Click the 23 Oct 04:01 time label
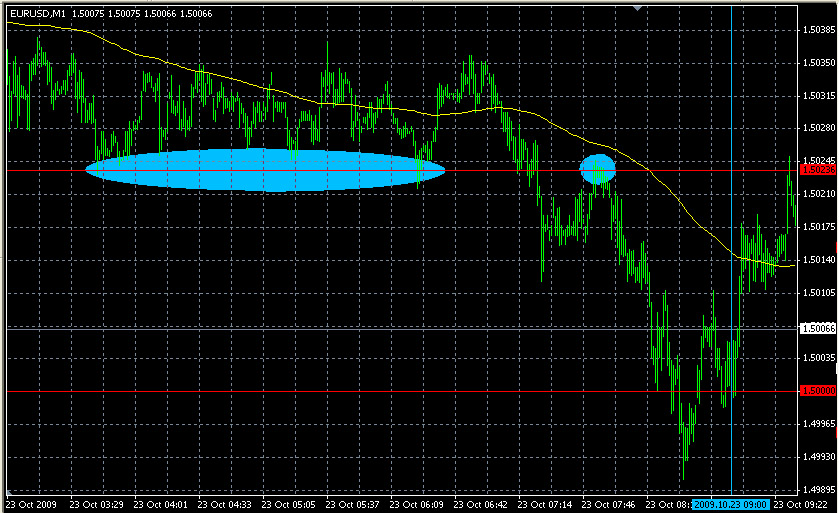 [x=162, y=504]
